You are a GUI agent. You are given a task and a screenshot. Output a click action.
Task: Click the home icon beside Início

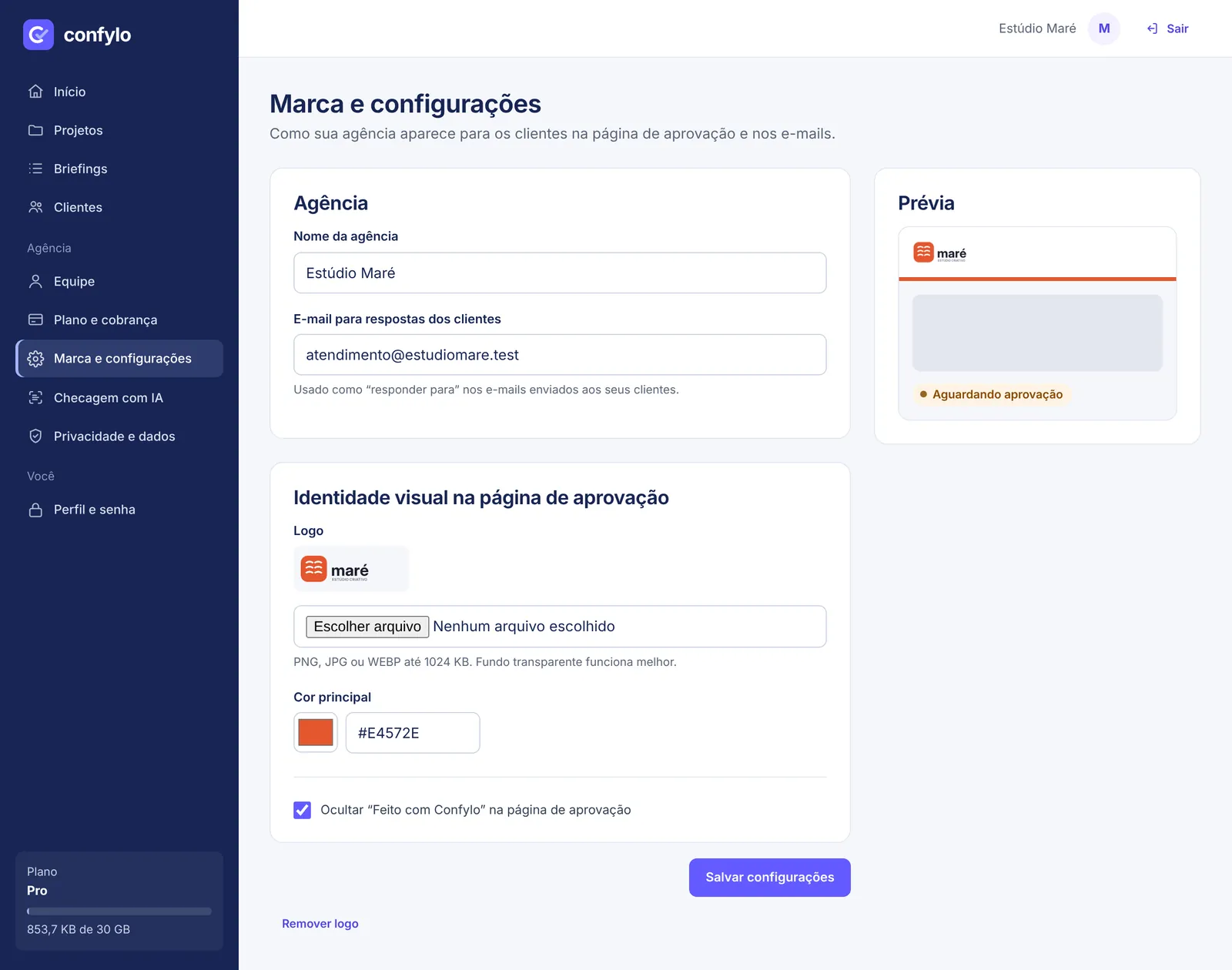click(x=35, y=92)
